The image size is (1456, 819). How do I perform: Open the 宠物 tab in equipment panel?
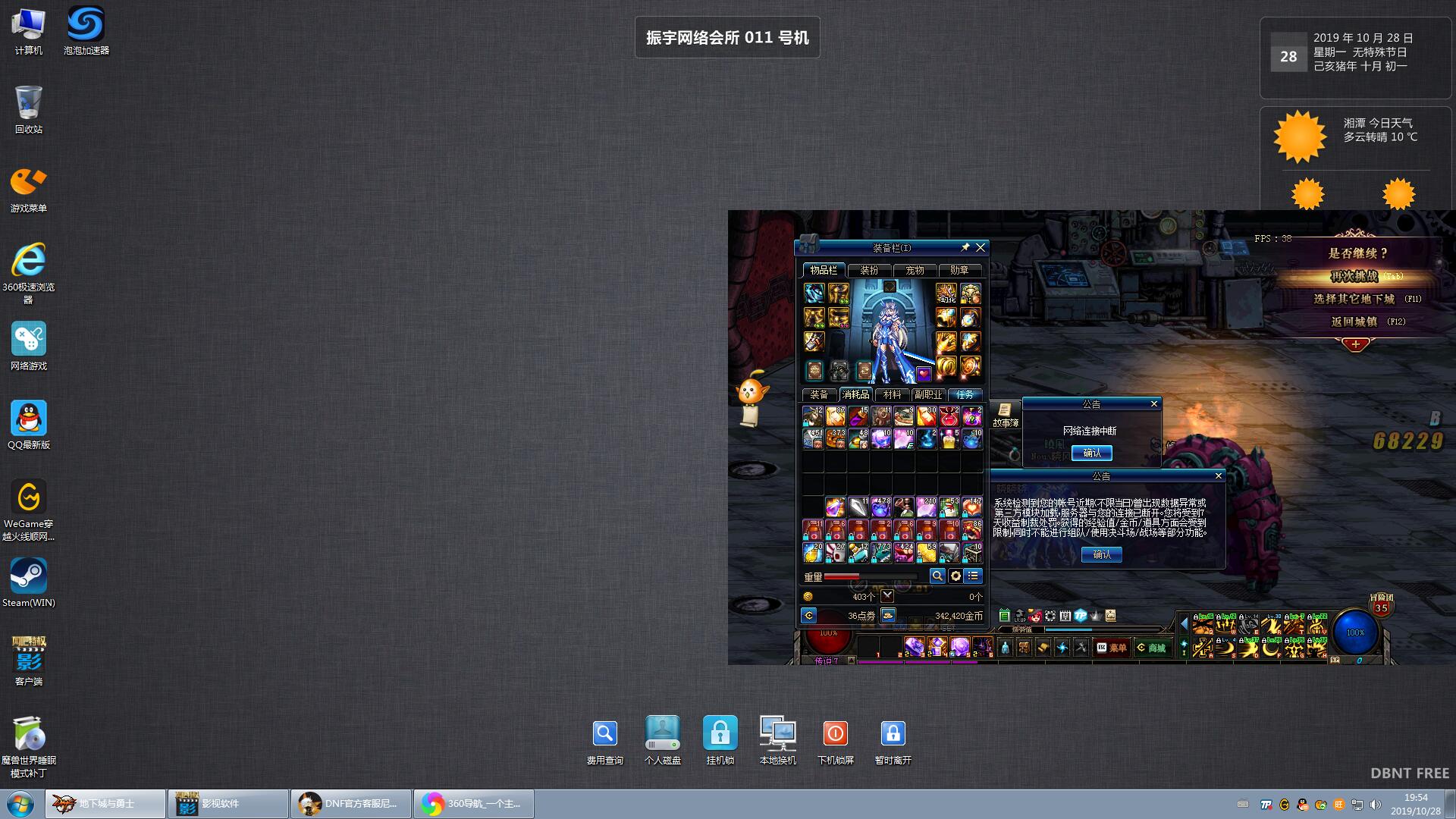pyautogui.click(x=915, y=270)
